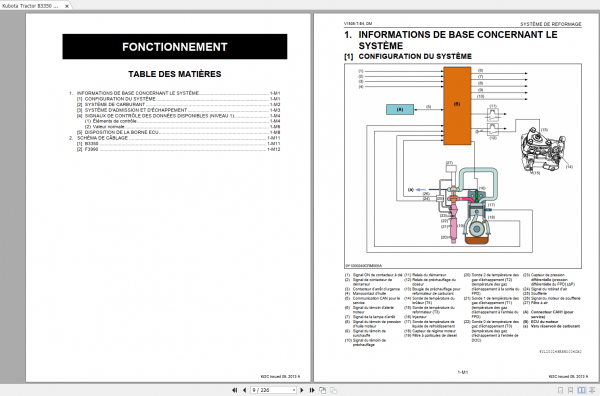This screenshot has width=600, height=396.
Task: Go to first page
Action: pyautogui.click(x=235, y=390)
